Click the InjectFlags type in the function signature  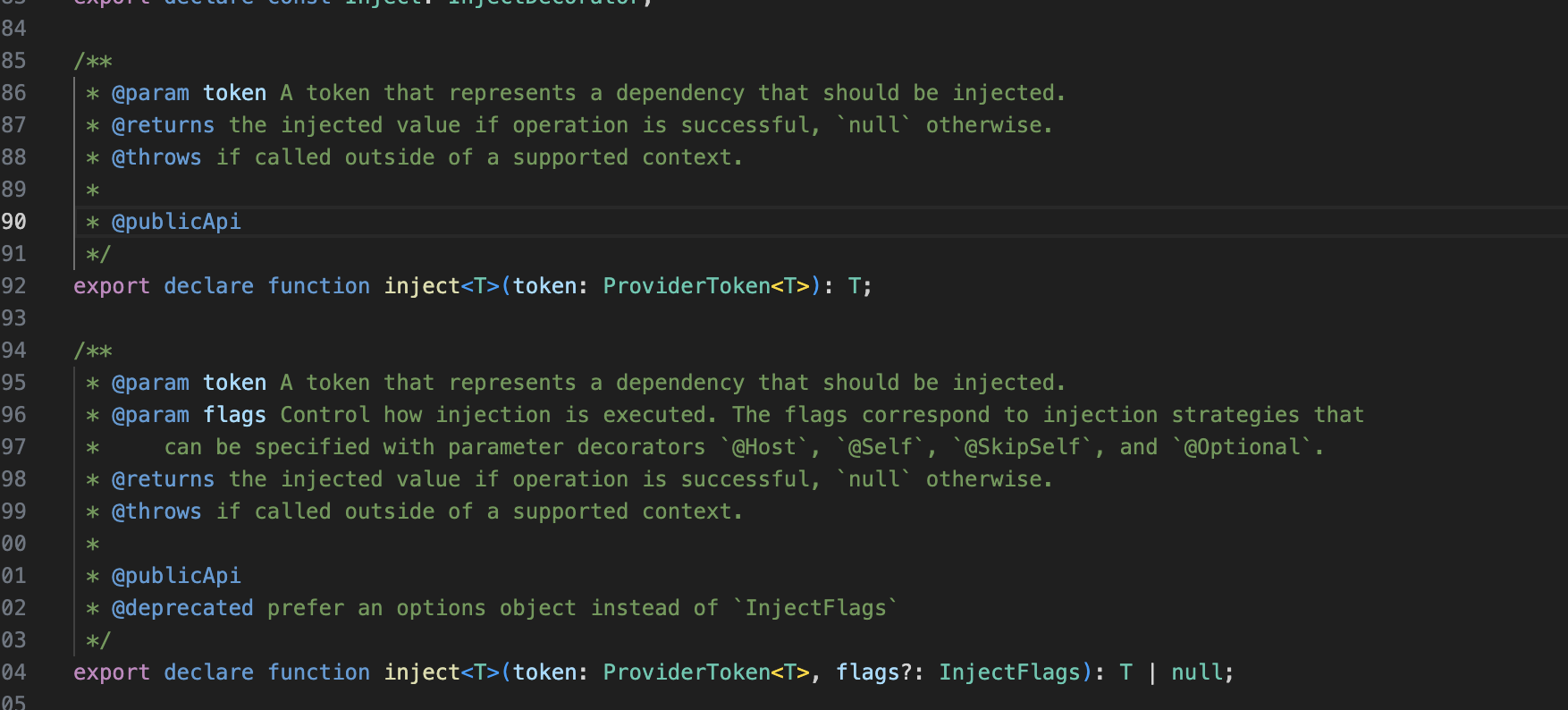pyautogui.click(x=1009, y=672)
